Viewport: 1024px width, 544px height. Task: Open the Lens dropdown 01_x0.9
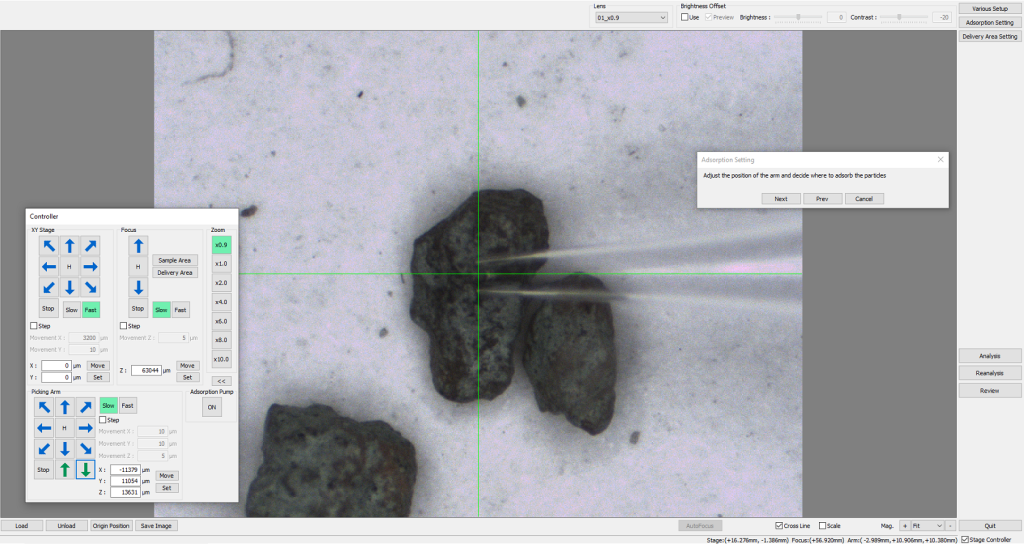coord(631,17)
